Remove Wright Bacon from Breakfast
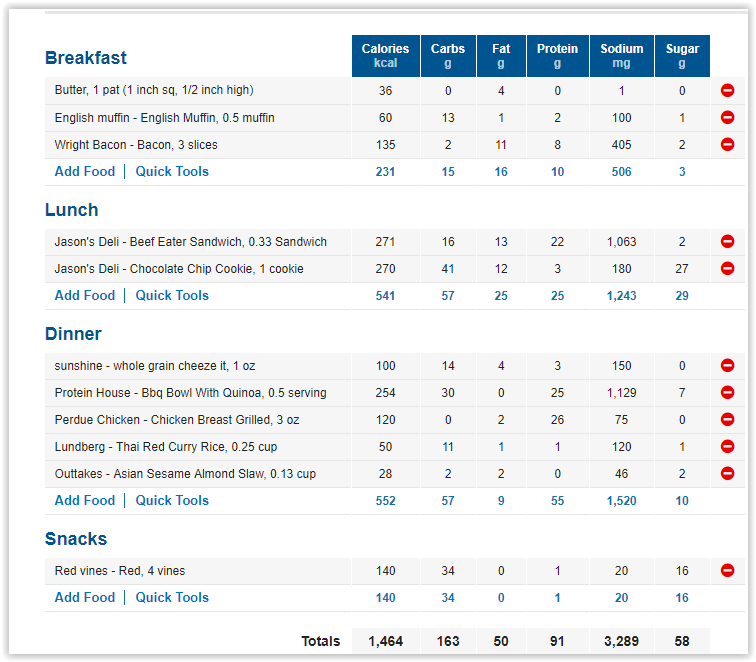The width and height of the screenshot is (756, 662). (x=727, y=144)
